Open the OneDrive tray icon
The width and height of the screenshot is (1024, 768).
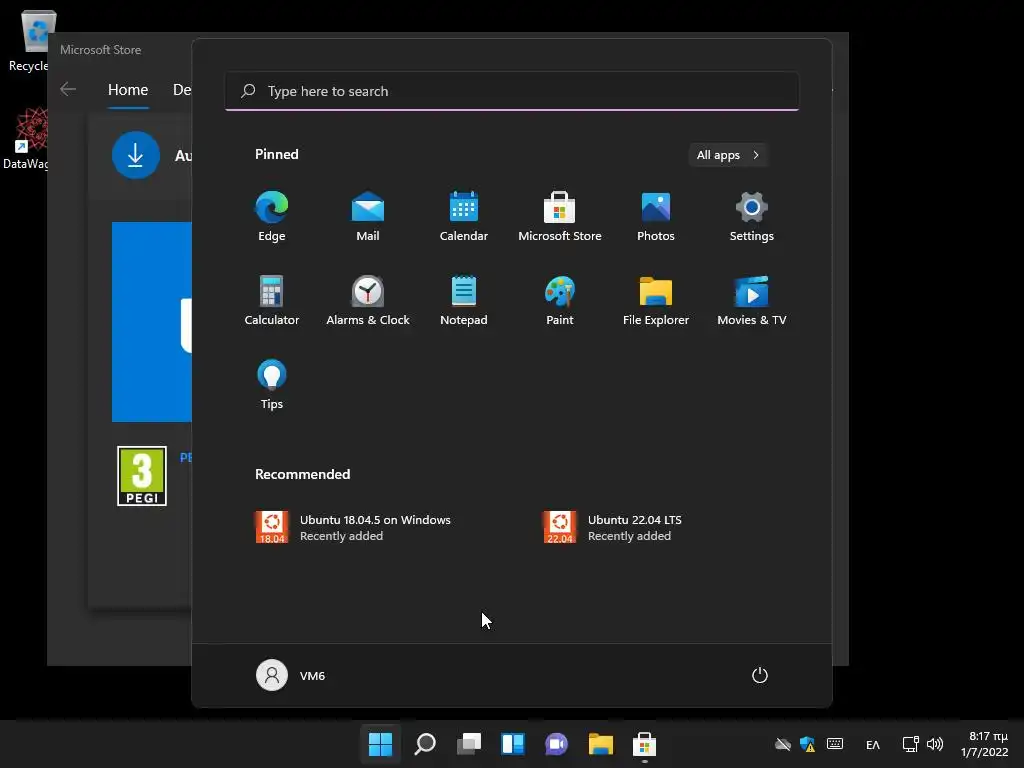783,744
